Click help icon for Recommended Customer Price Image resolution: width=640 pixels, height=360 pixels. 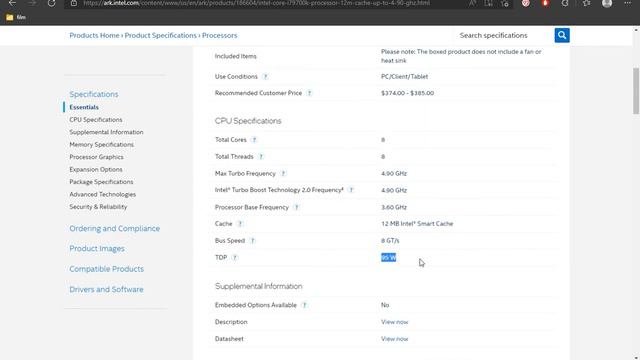click(x=309, y=93)
